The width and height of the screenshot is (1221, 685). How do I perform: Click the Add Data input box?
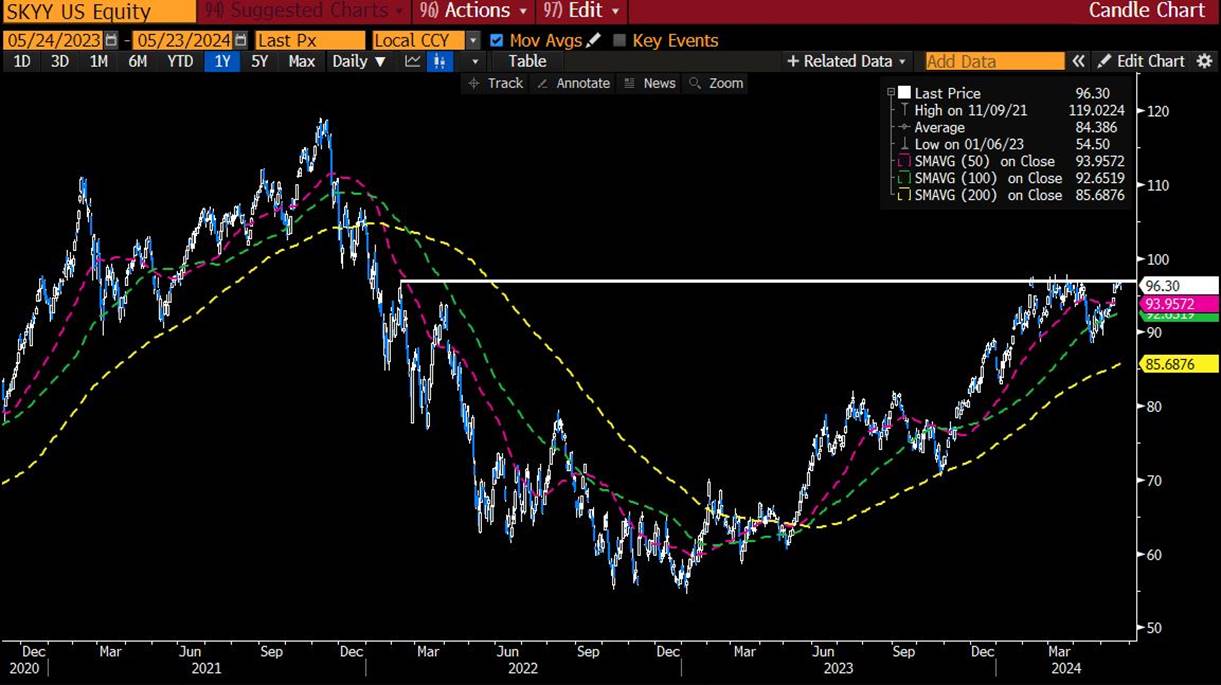pos(996,61)
